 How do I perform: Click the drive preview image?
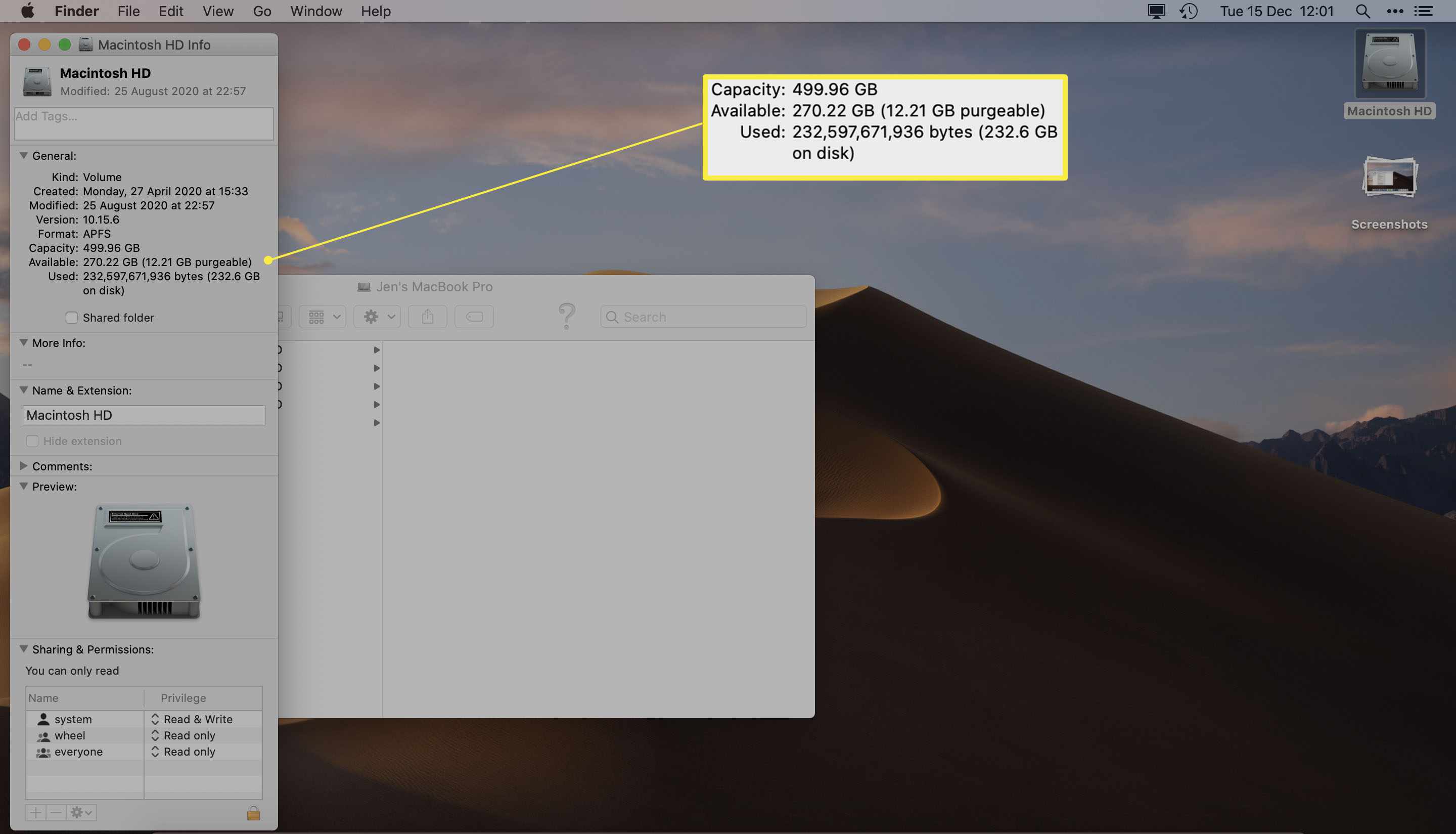click(144, 561)
